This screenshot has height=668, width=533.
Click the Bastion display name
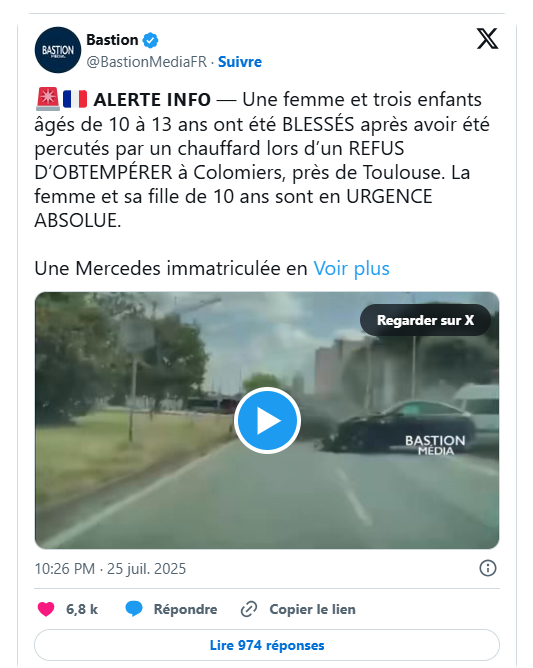[x=112, y=40]
